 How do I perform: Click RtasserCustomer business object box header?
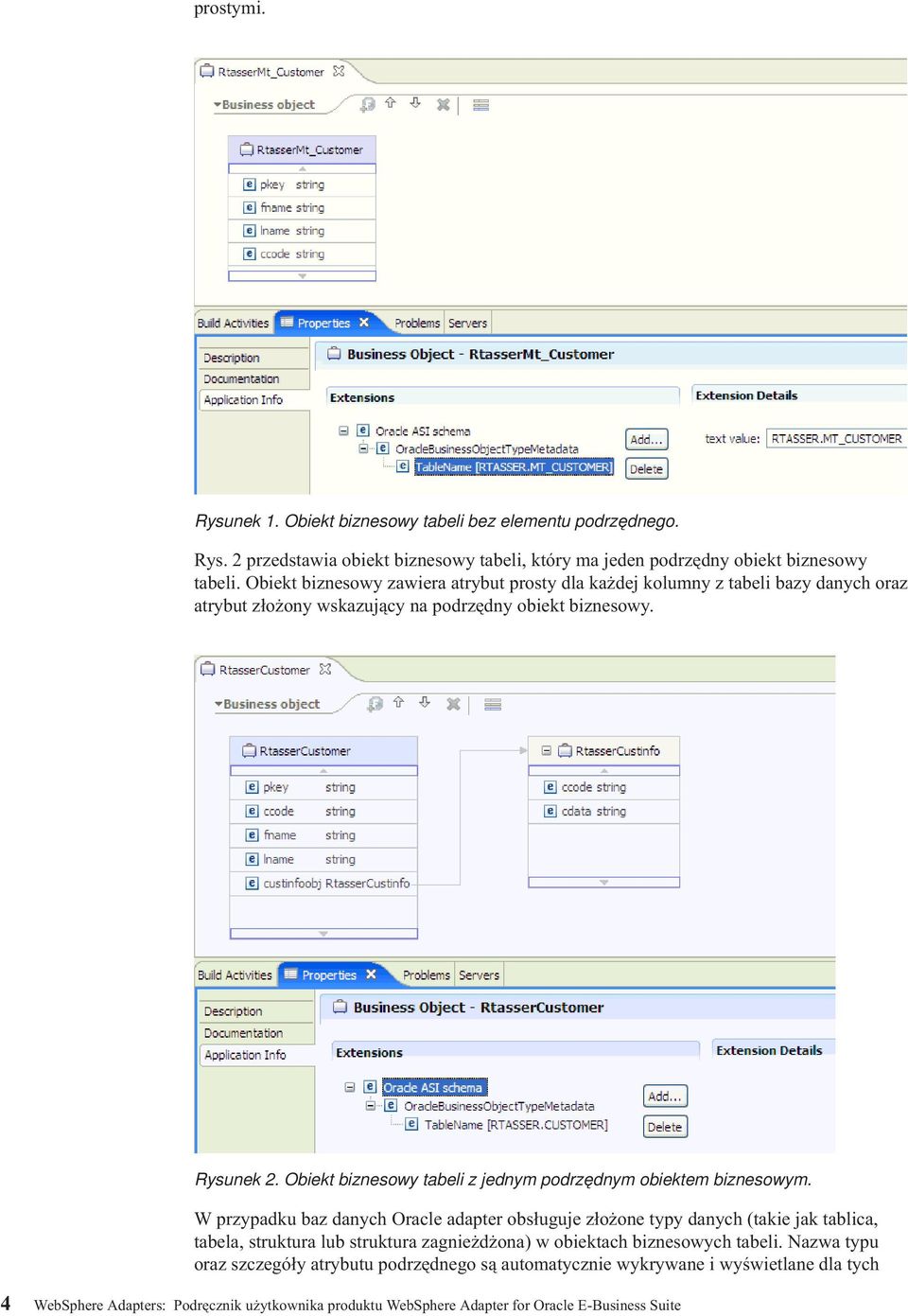coord(323,751)
